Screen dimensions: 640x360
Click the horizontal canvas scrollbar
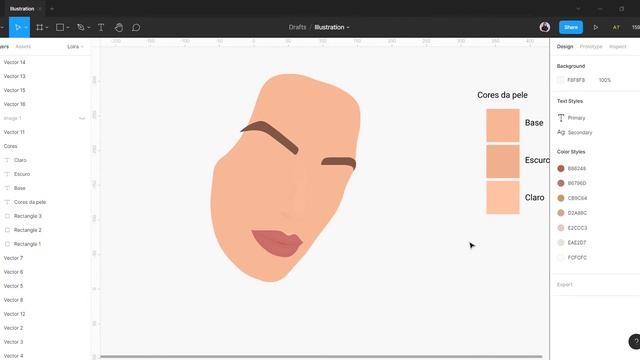[321, 357]
